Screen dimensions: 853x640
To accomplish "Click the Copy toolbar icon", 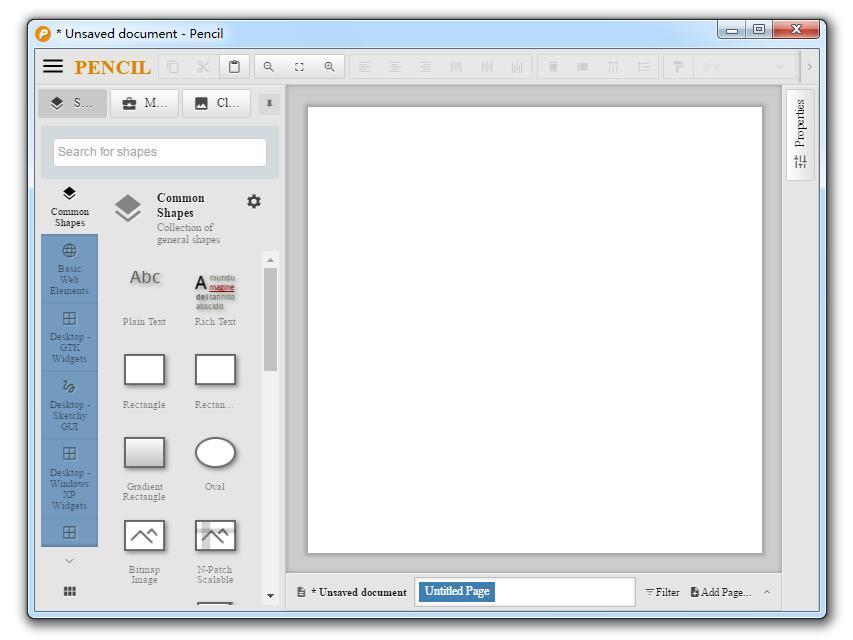I will point(173,67).
